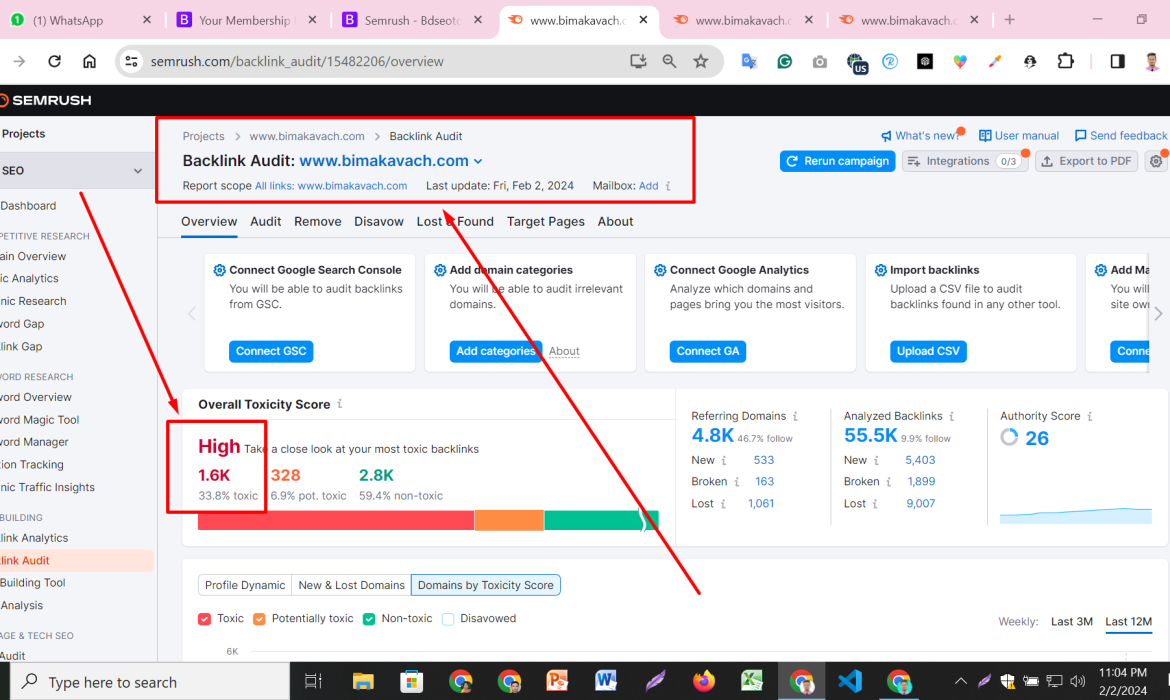Open File Explorer from the taskbar
Screen dimensions: 1170x700
(x=363, y=681)
